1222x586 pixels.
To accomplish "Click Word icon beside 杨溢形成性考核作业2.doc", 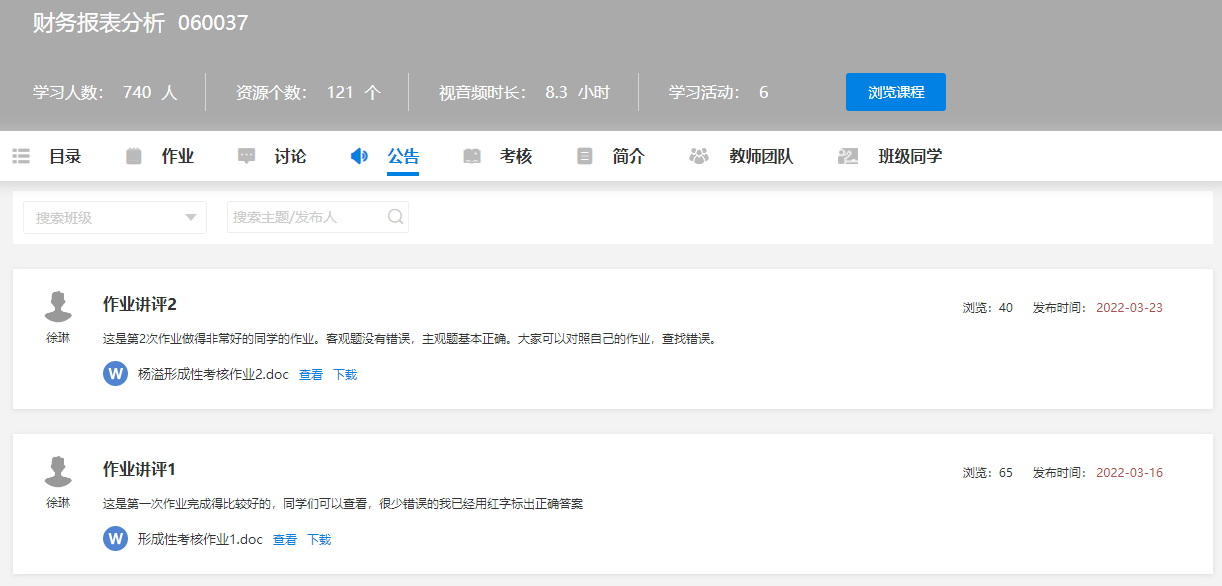I will (115, 374).
